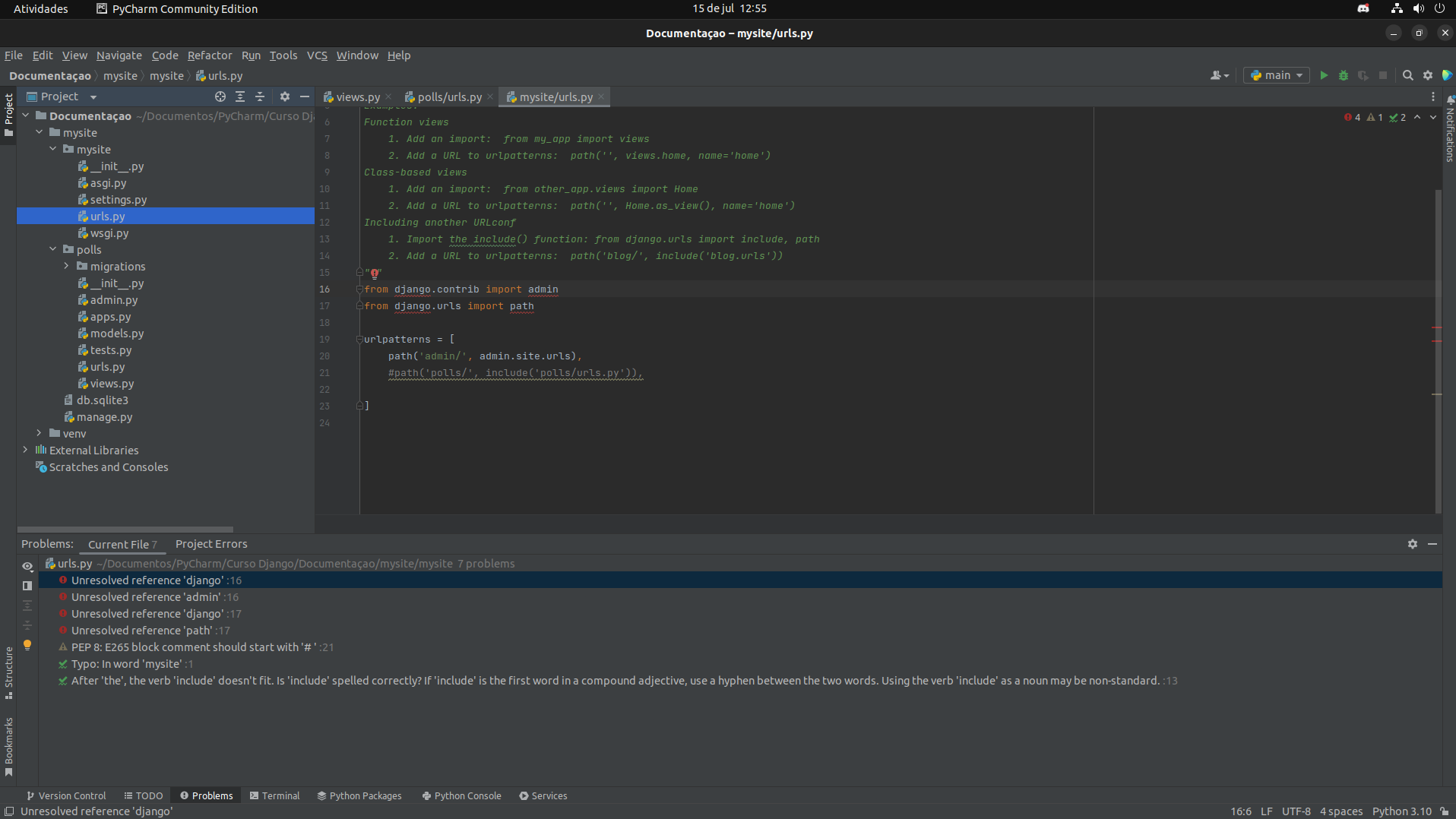Screen dimensions: 1456x819
Task: Open Bookmarks tool window stripe
Action: [x=8, y=747]
